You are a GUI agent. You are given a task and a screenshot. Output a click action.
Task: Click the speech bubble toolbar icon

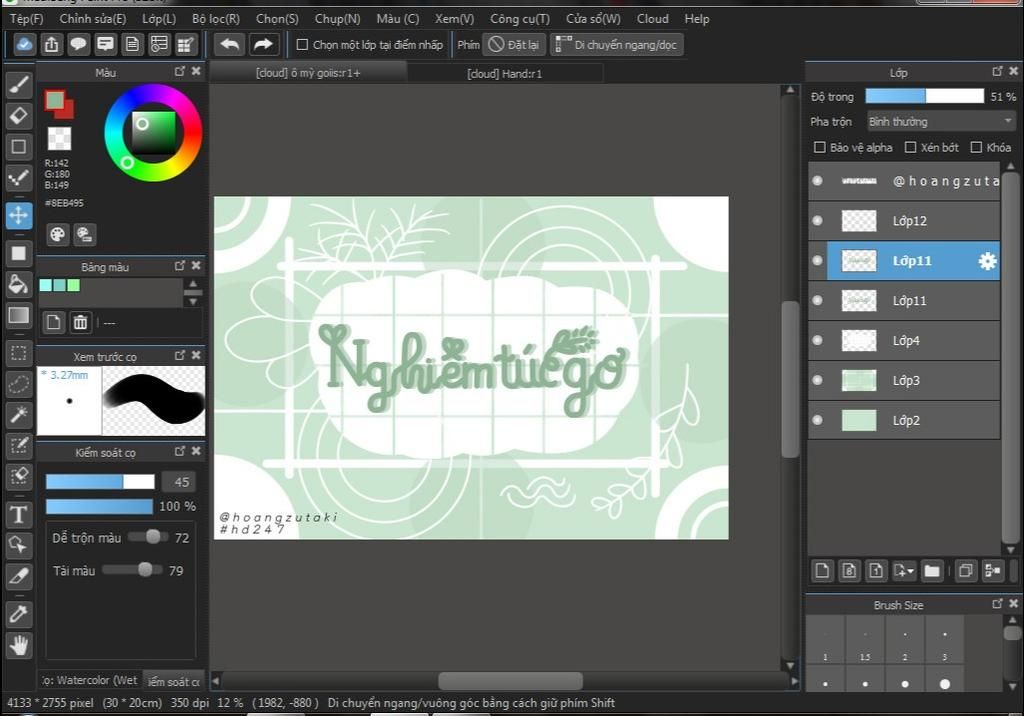(x=78, y=44)
